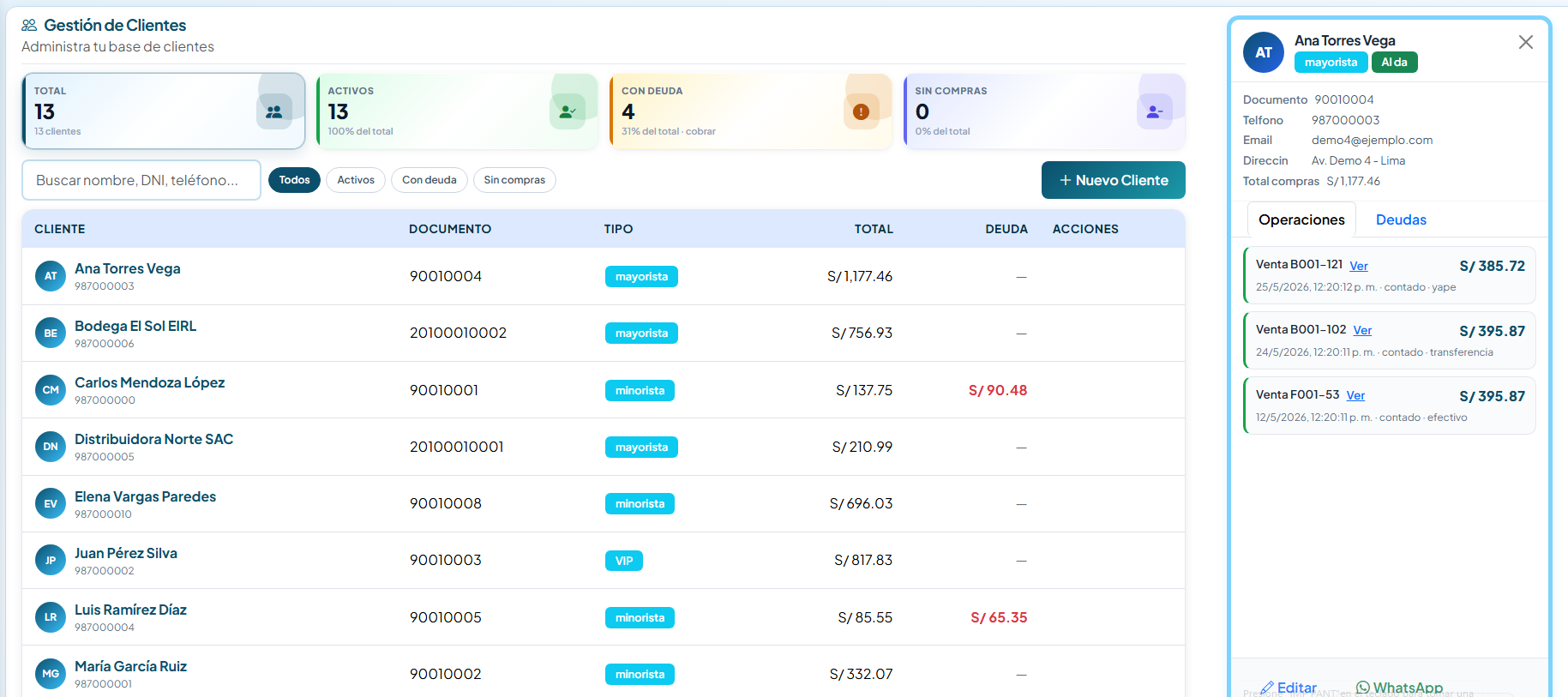
Task: Filter clients by Sin compras chip
Action: [514, 180]
